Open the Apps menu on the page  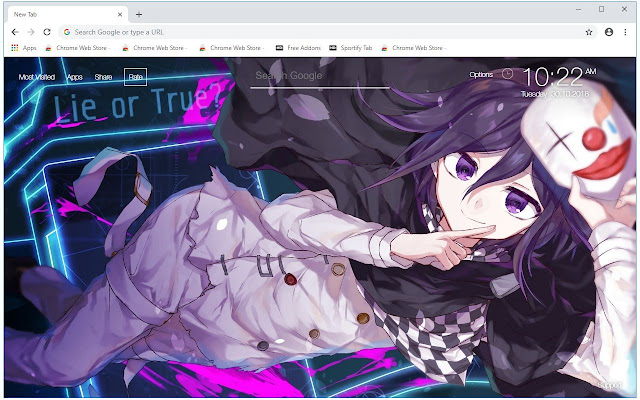(75, 77)
